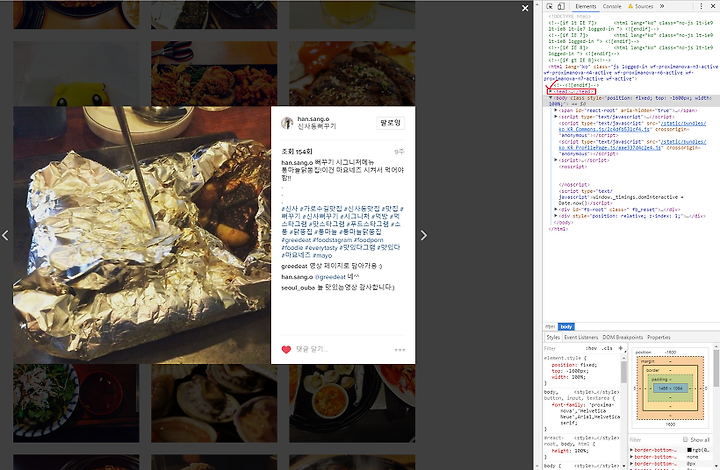The height and width of the screenshot is (470, 720).
Task: Switch to the Sources tab
Action: click(x=641, y=6)
